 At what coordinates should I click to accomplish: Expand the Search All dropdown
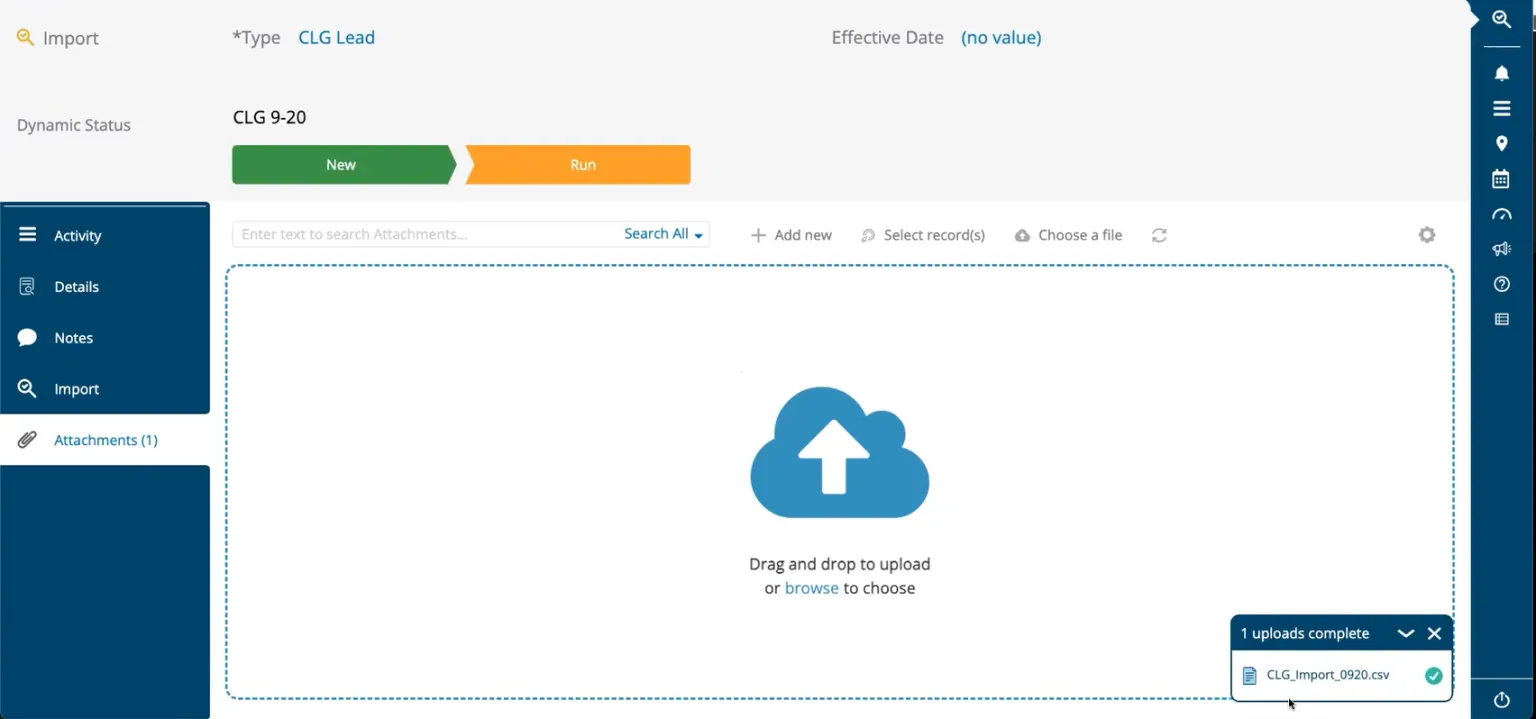[x=663, y=234]
